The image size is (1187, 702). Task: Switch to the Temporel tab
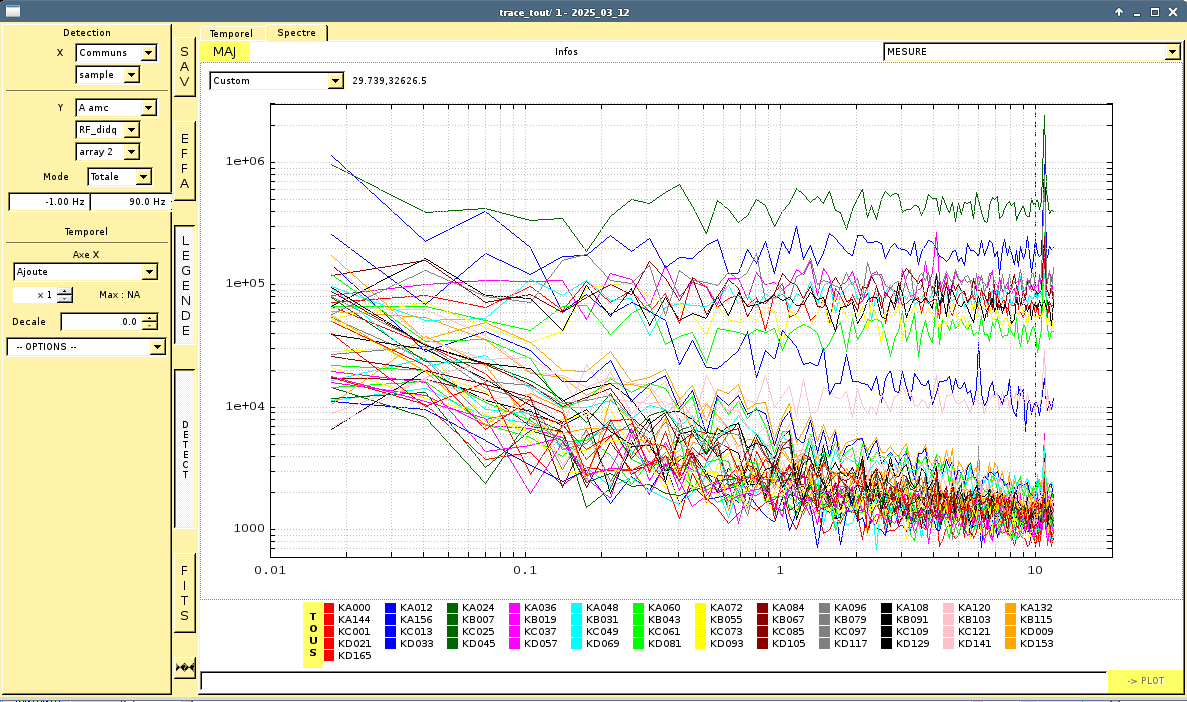click(x=231, y=33)
